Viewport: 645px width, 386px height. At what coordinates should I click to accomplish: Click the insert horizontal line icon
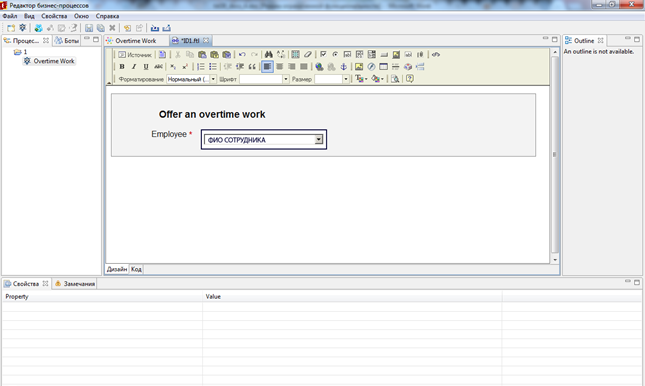395,66
